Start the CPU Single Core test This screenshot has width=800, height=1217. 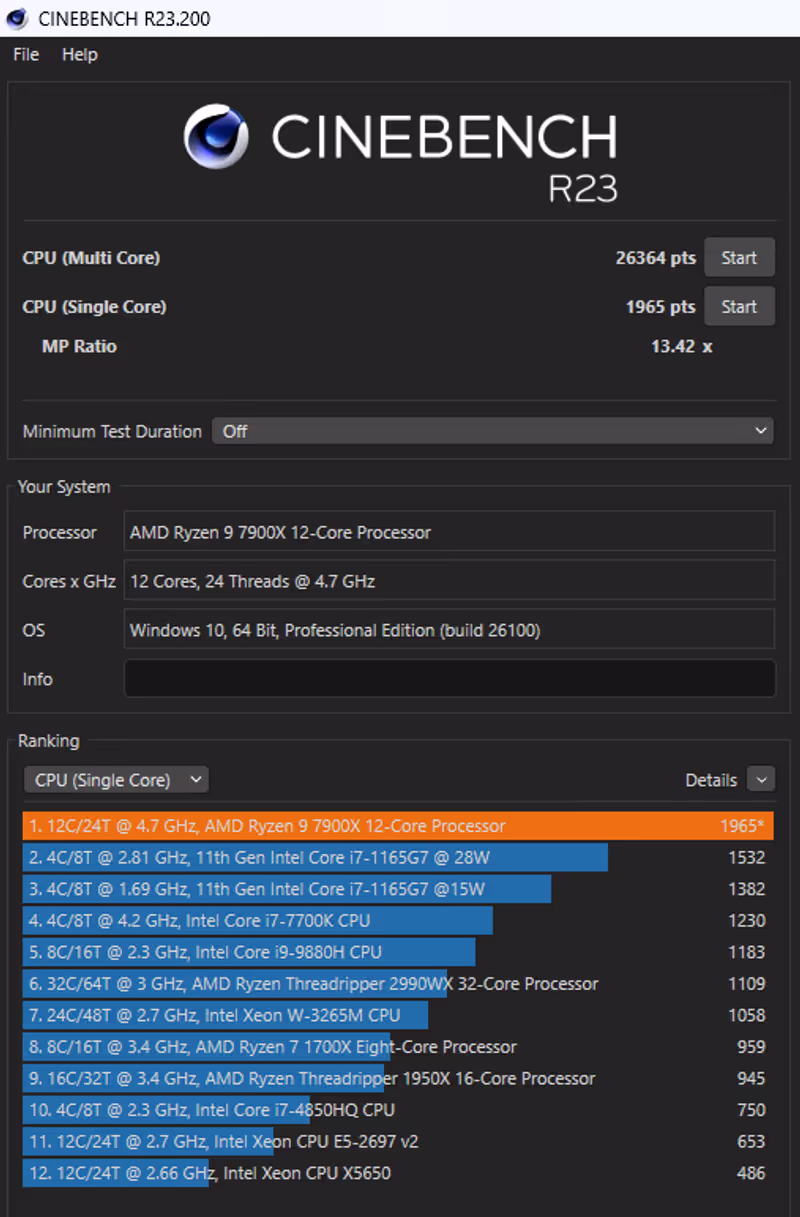tap(739, 307)
